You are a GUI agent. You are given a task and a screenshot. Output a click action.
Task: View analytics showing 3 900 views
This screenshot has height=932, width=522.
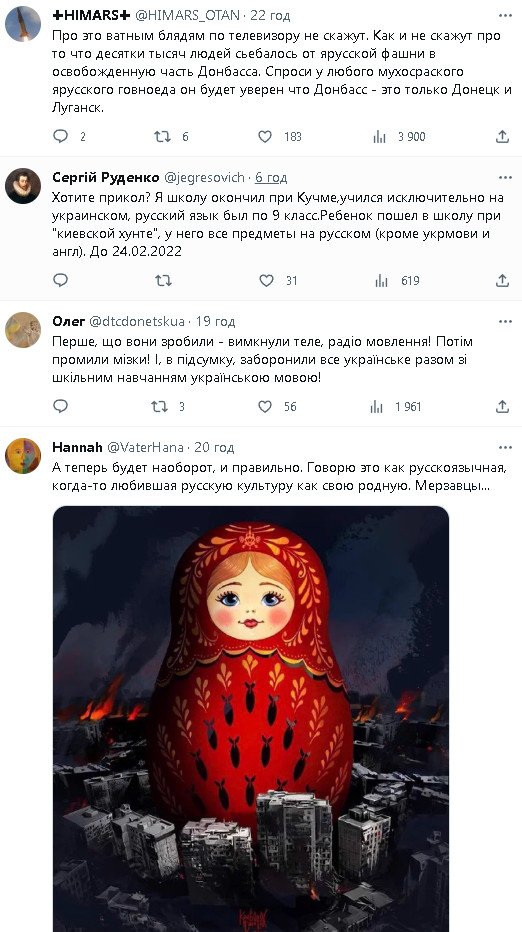tap(399, 137)
